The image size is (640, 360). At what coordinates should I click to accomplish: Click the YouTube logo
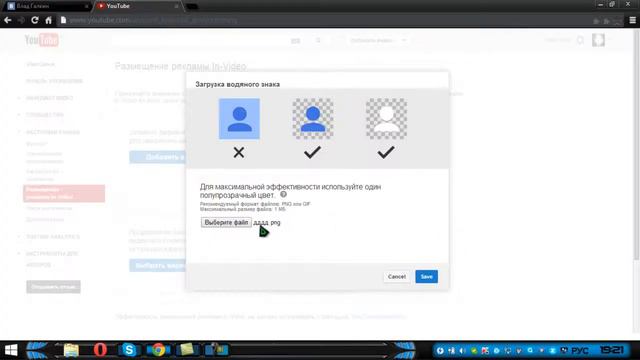pyautogui.click(x=42, y=40)
